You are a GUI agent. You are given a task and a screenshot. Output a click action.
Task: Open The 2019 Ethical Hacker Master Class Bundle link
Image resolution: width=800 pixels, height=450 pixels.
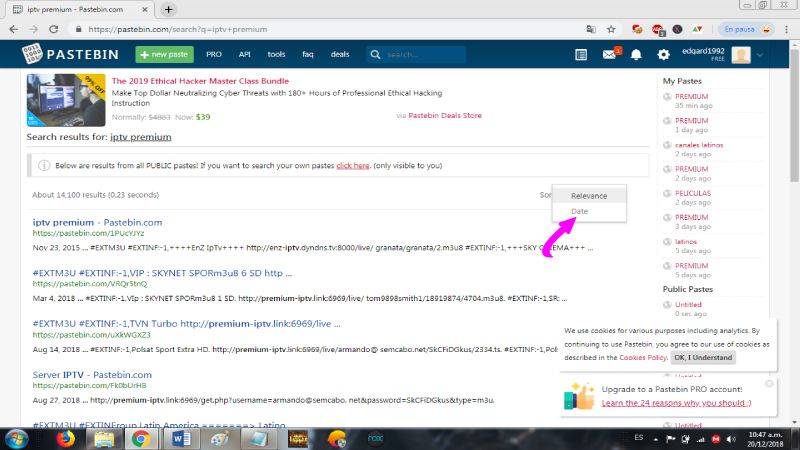[200, 81]
